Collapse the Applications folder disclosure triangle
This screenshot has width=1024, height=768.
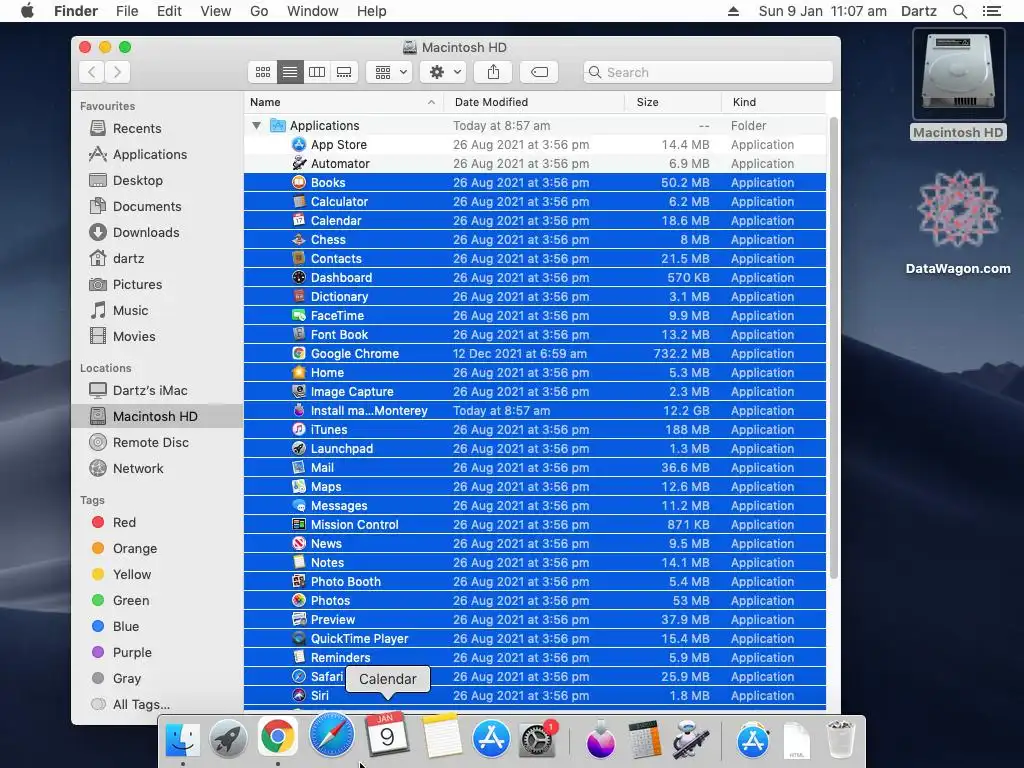click(256, 125)
